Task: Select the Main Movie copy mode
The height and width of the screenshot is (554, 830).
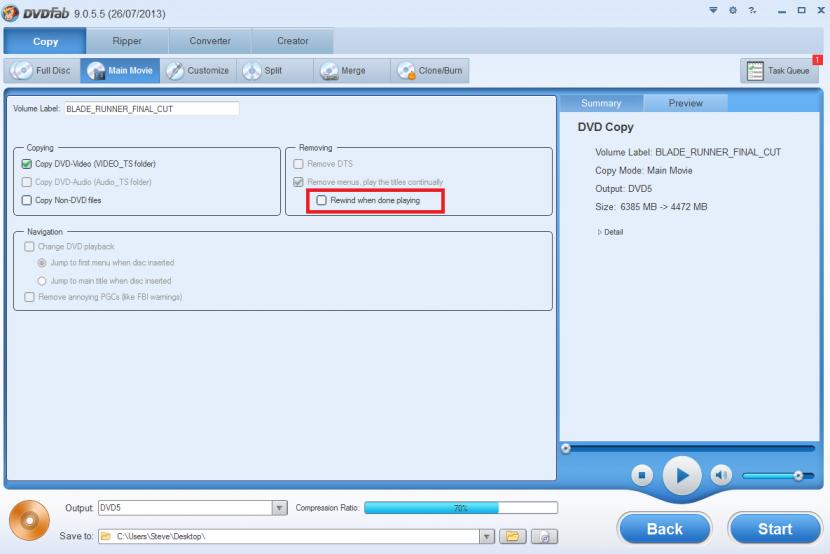Action: 120,70
